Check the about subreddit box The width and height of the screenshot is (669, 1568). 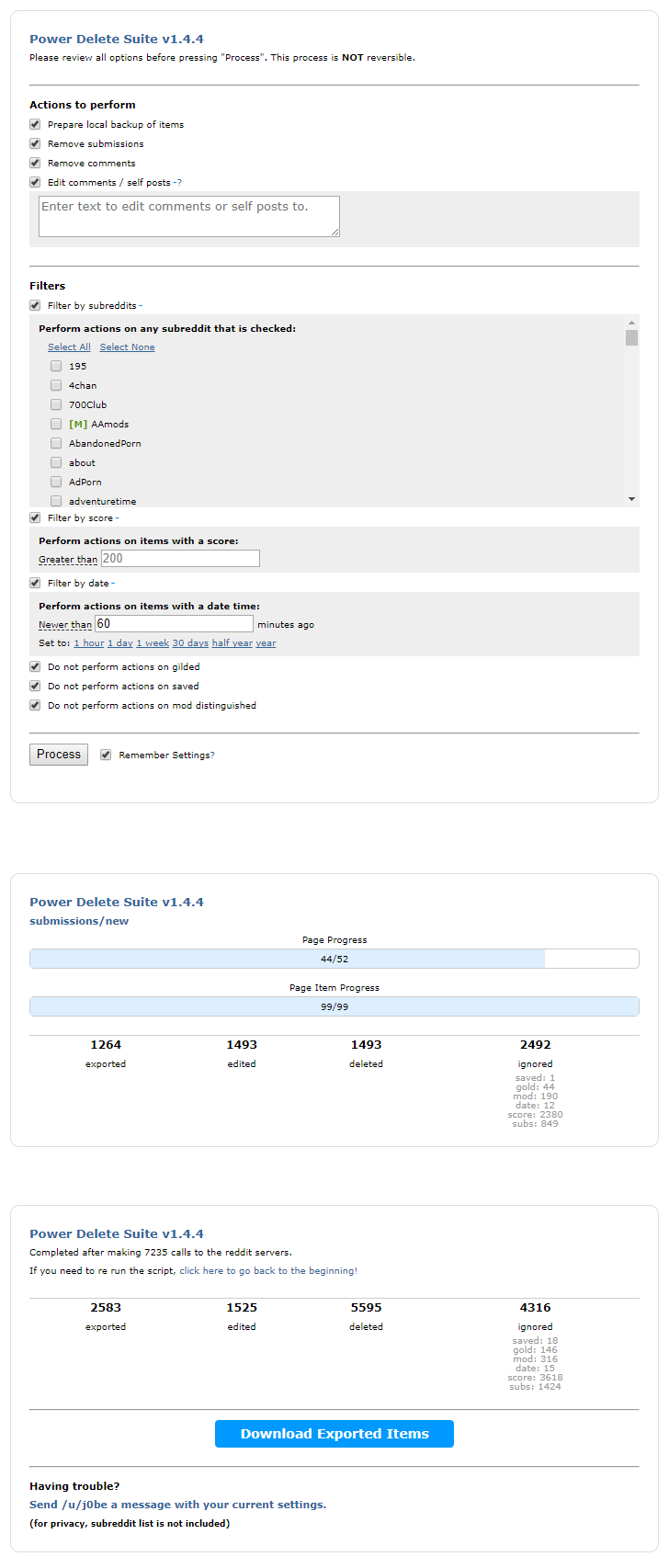click(56, 462)
